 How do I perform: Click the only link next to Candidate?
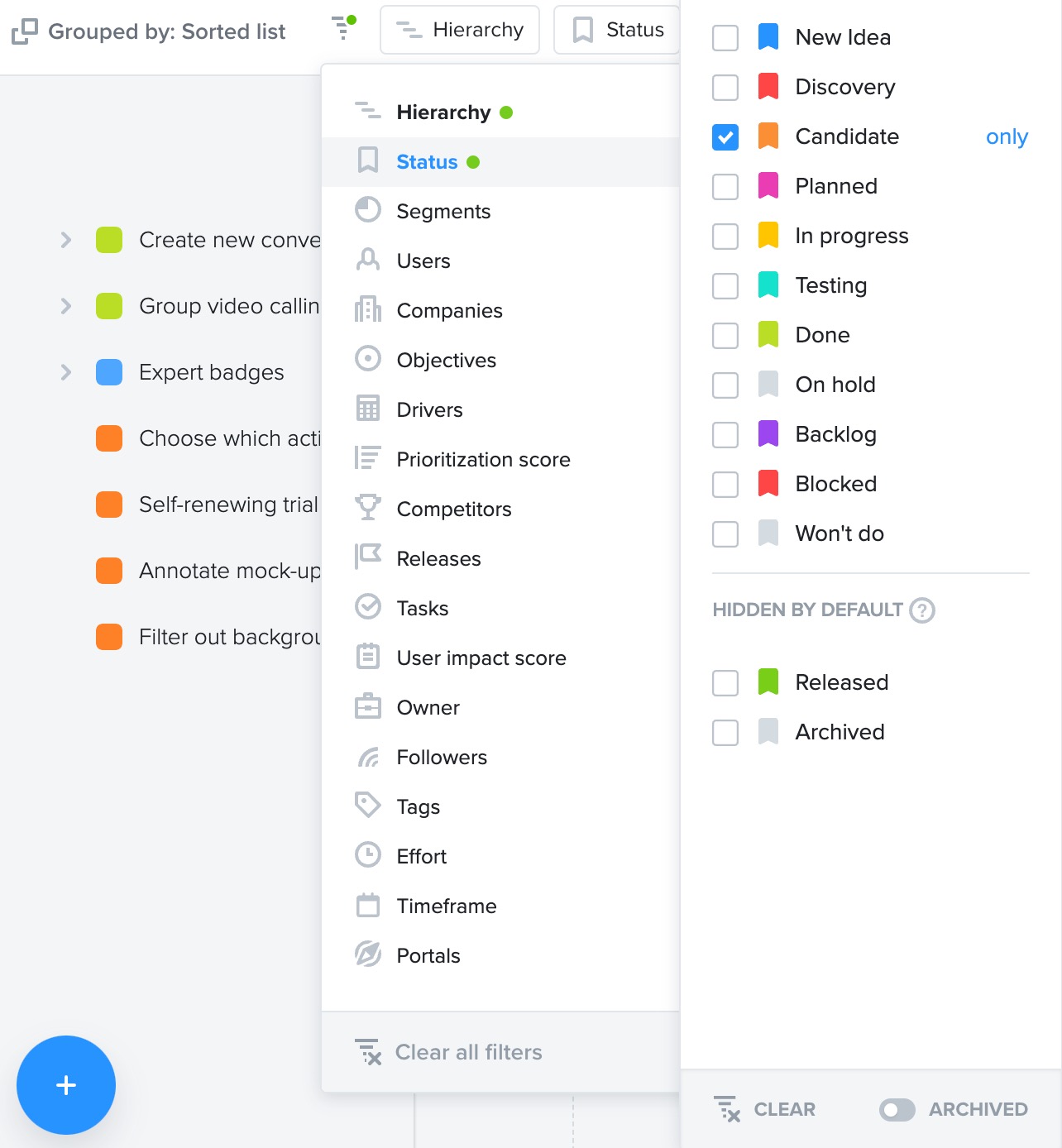1007,136
